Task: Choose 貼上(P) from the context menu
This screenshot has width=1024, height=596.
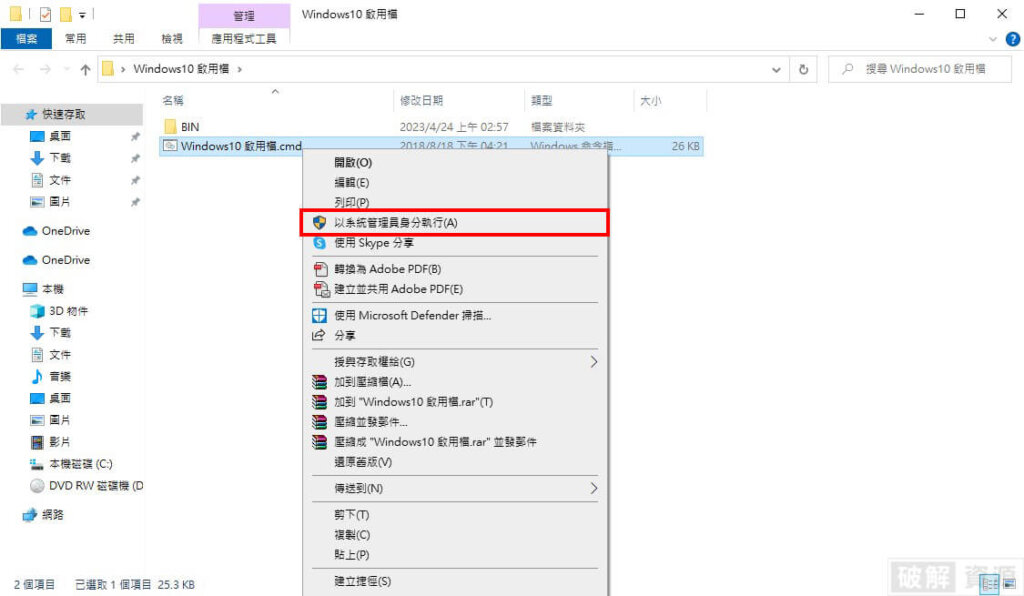Action: click(351, 555)
